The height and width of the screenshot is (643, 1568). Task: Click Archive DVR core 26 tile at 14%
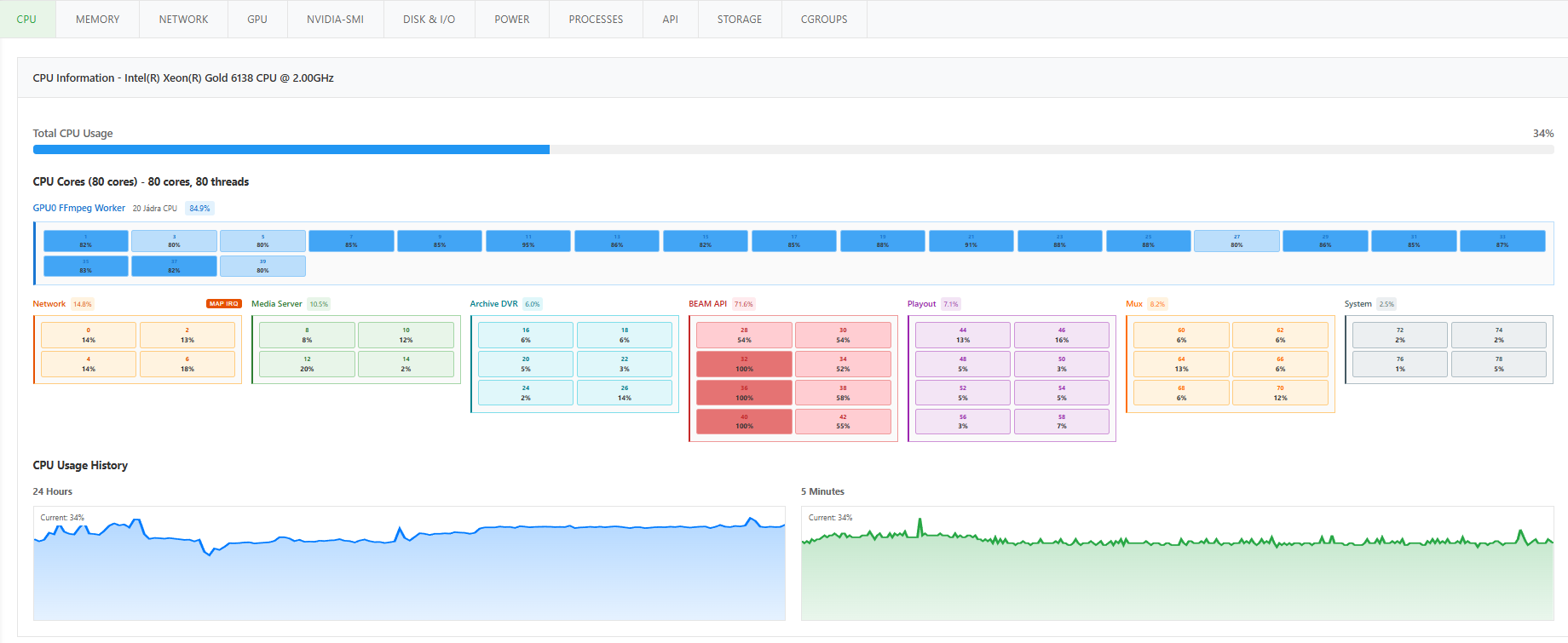625,393
